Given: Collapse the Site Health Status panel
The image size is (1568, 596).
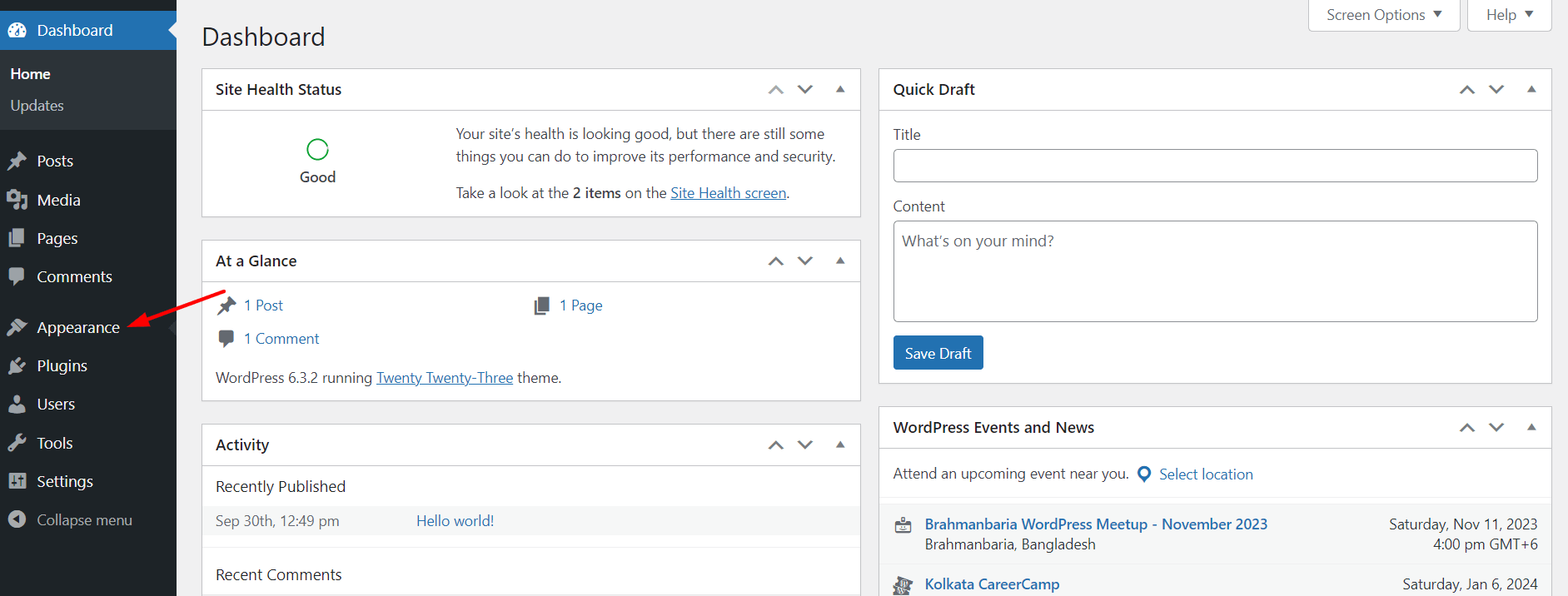Looking at the screenshot, I should (840, 89).
